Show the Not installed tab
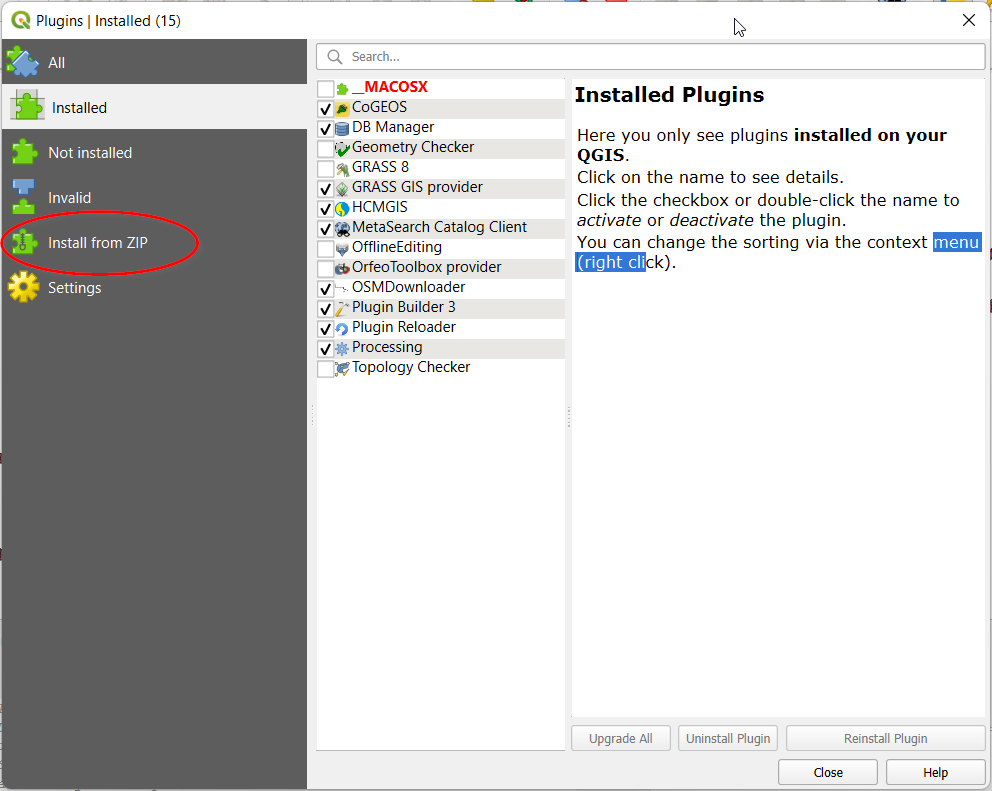Image resolution: width=992 pixels, height=791 pixels. [x=154, y=152]
